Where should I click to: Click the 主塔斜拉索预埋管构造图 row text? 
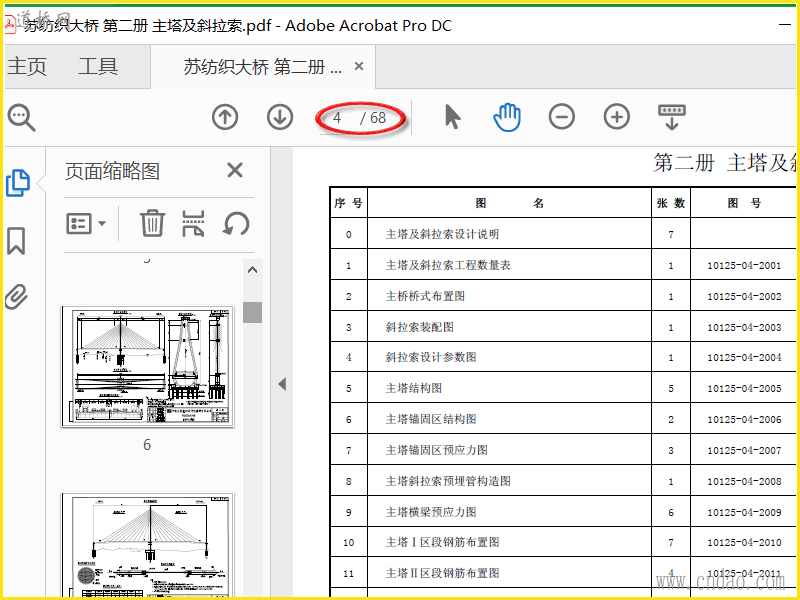448,481
